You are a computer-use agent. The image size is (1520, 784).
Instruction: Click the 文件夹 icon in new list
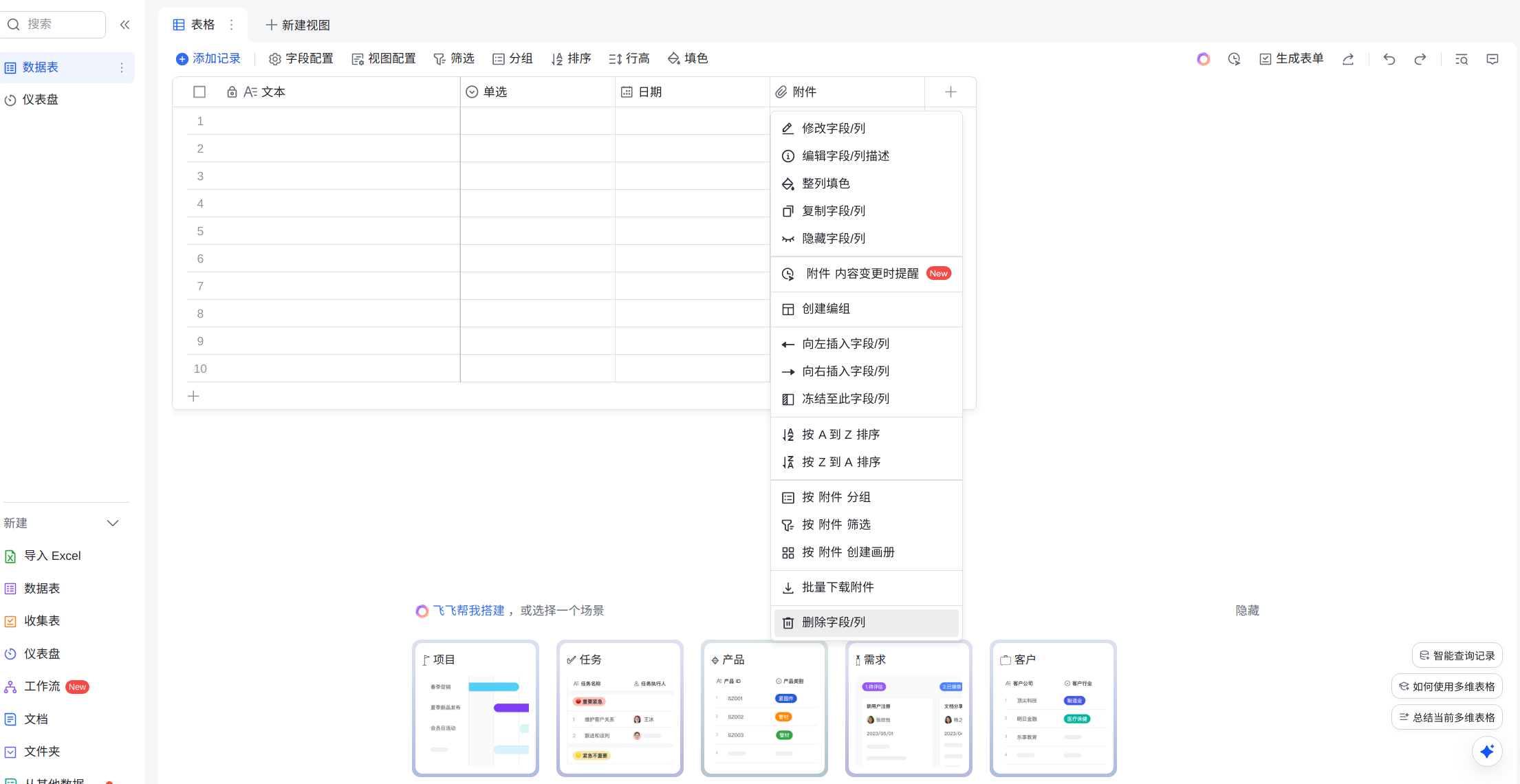pyautogui.click(x=10, y=752)
